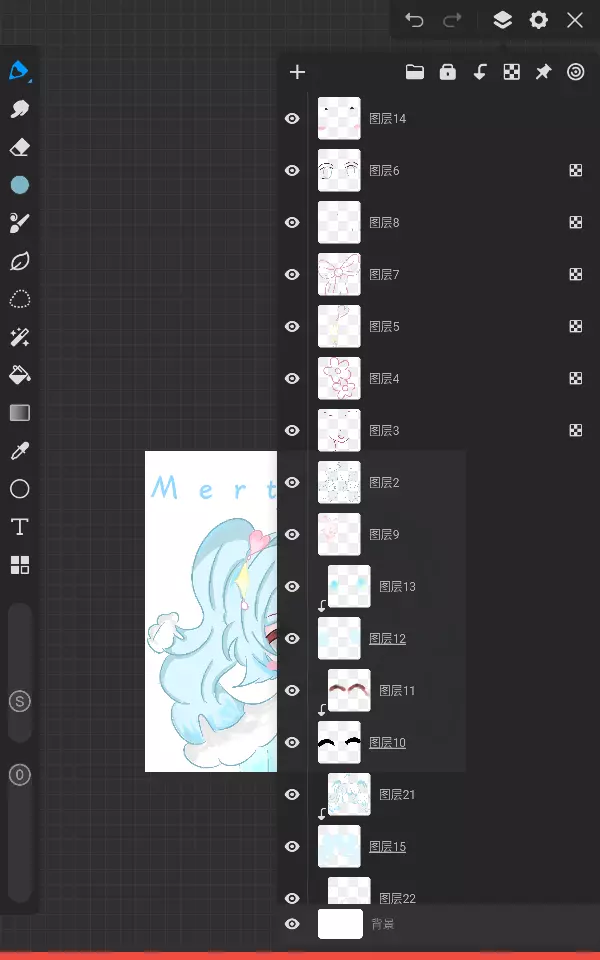Pin the layers panel
The width and height of the screenshot is (600, 960).
(544, 72)
